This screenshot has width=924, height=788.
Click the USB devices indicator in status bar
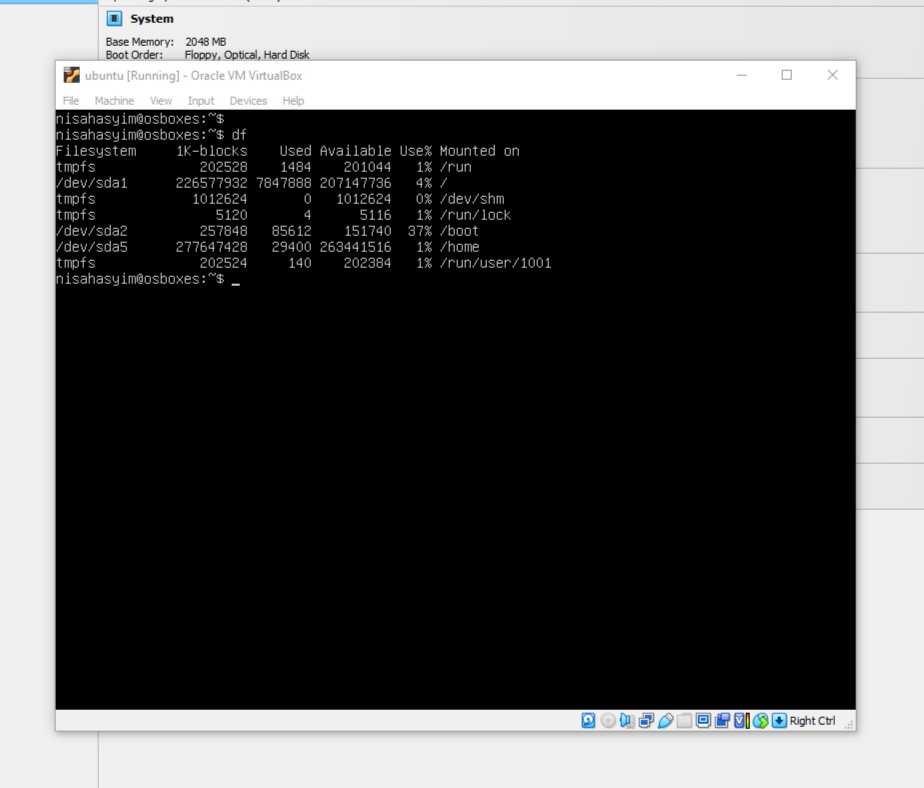pyautogui.click(x=665, y=720)
